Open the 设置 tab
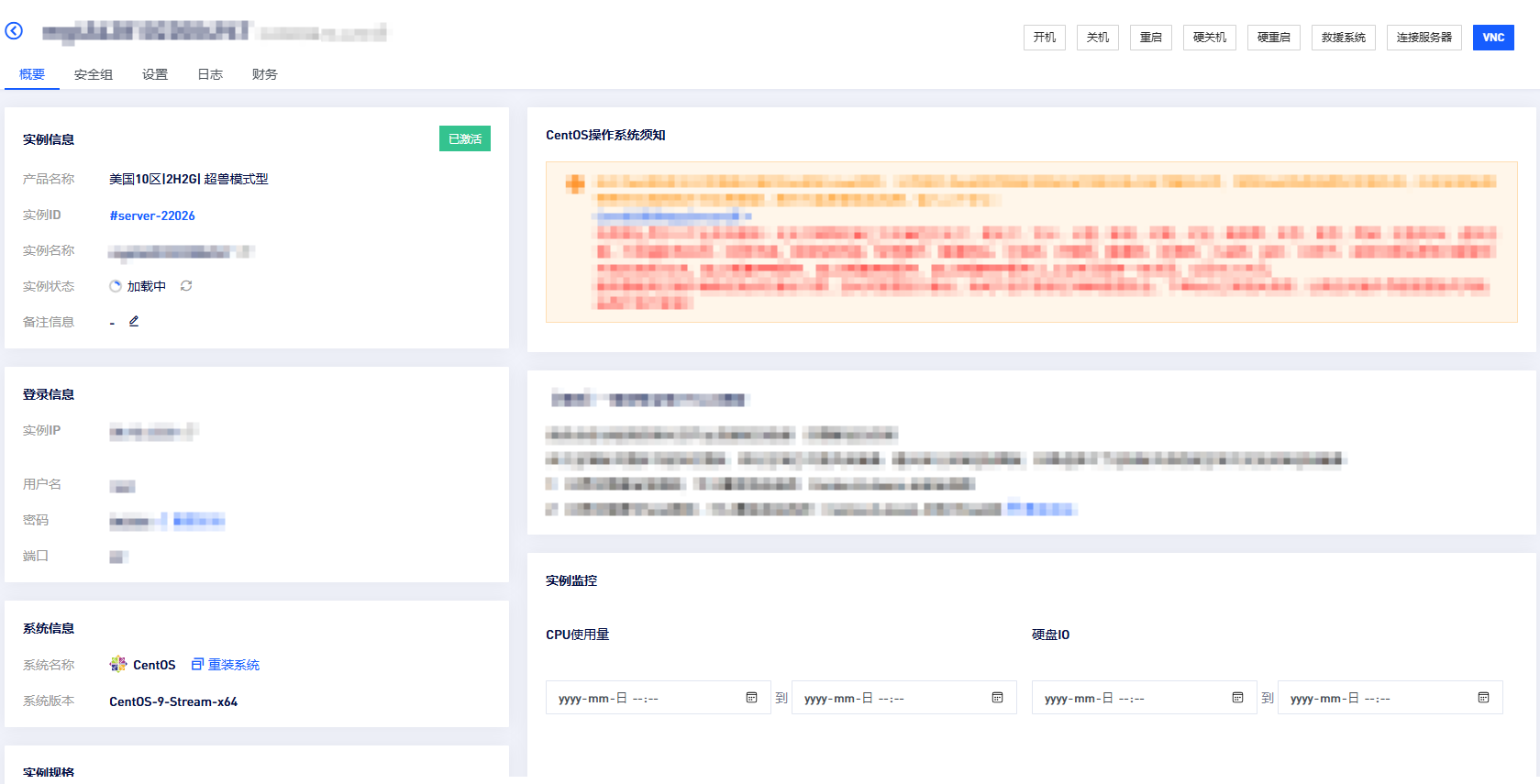The height and width of the screenshot is (784, 1540). click(155, 74)
